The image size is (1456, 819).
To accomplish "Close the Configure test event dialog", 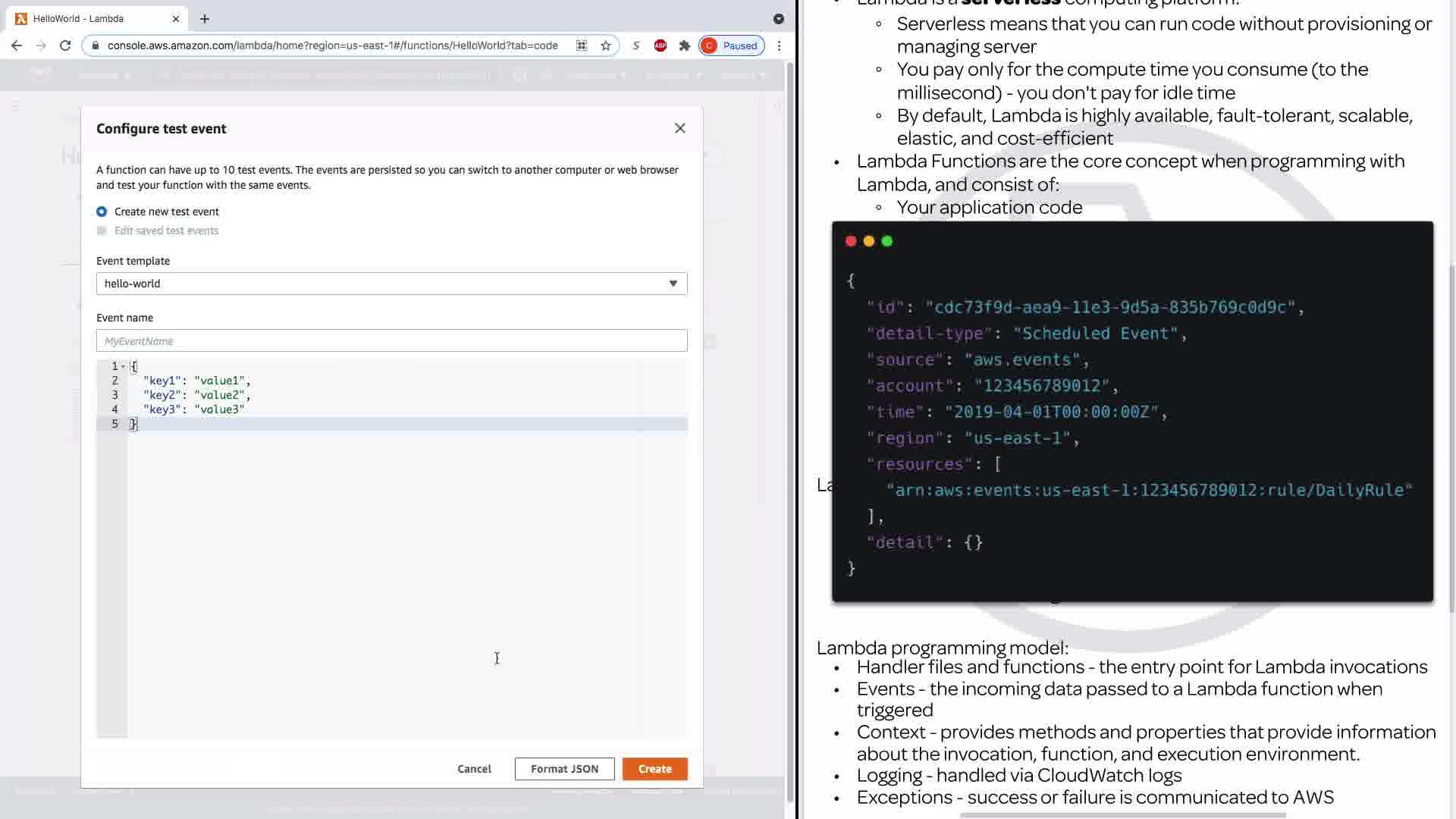I will coord(679,128).
